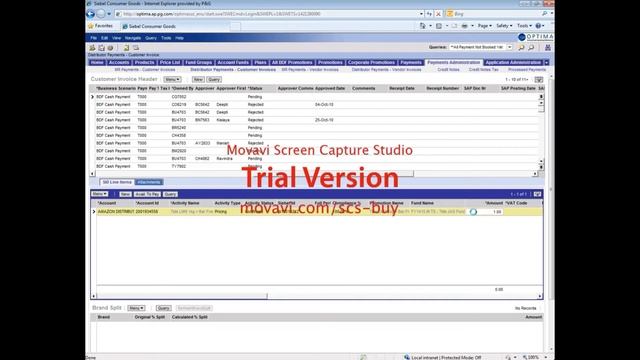
Task: Open the IE Tools dropdown in command bar
Action: (524, 26)
